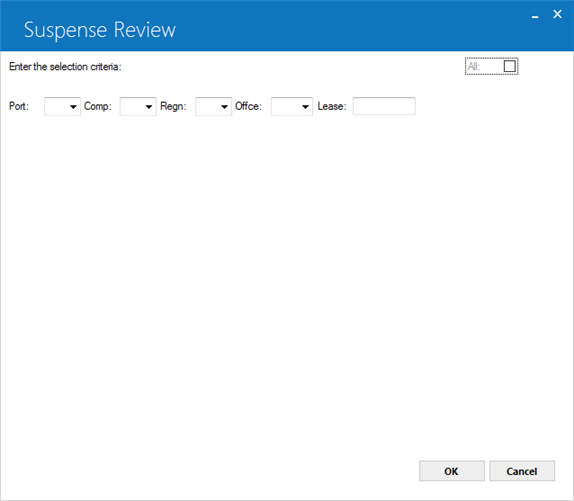Click the Suspense Review title text
This screenshot has width=574, height=501.
point(100,30)
